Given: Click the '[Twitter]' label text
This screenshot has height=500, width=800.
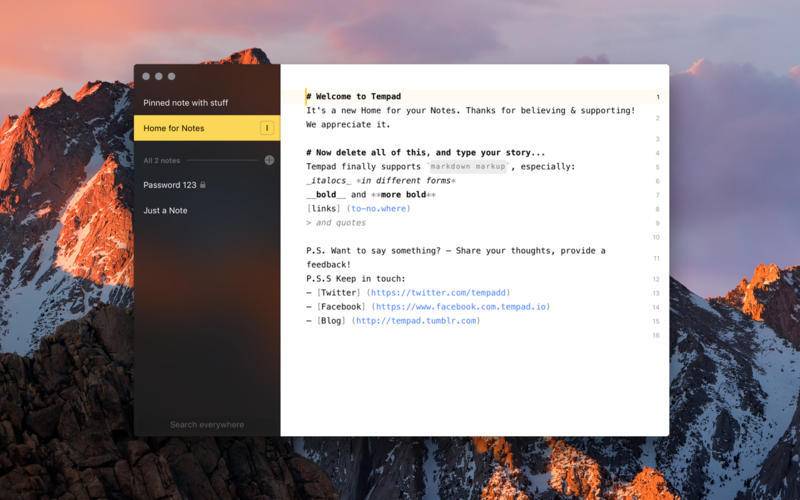Looking at the screenshot, I should pos(339,292).
